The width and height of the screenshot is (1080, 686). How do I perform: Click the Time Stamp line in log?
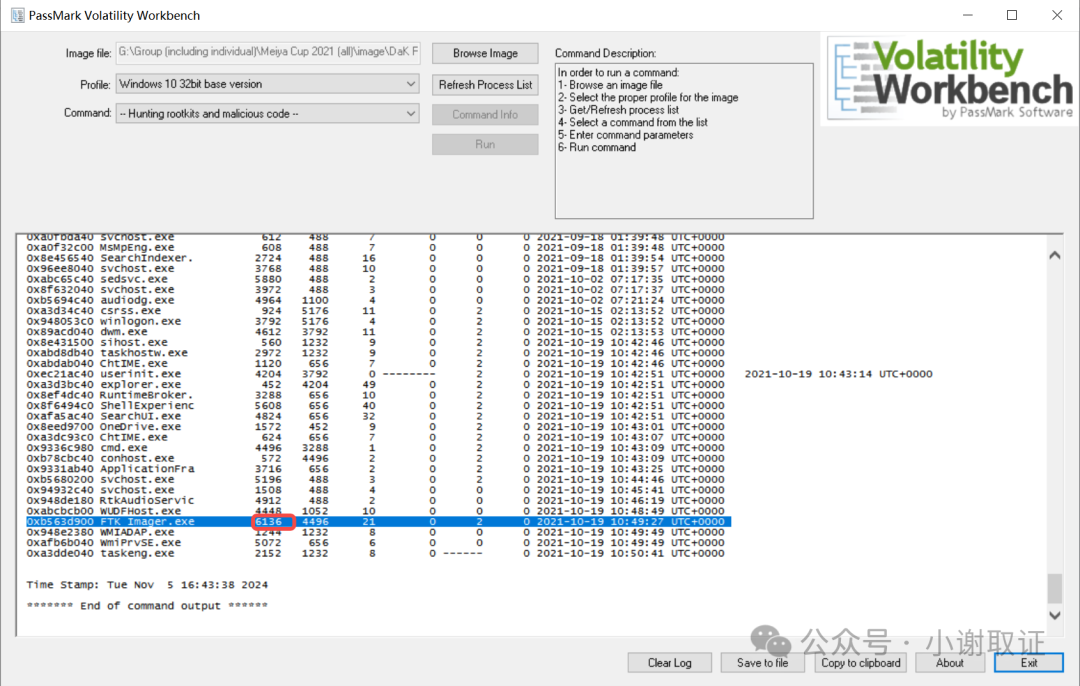pyautogui.click(x=147, y=585)
